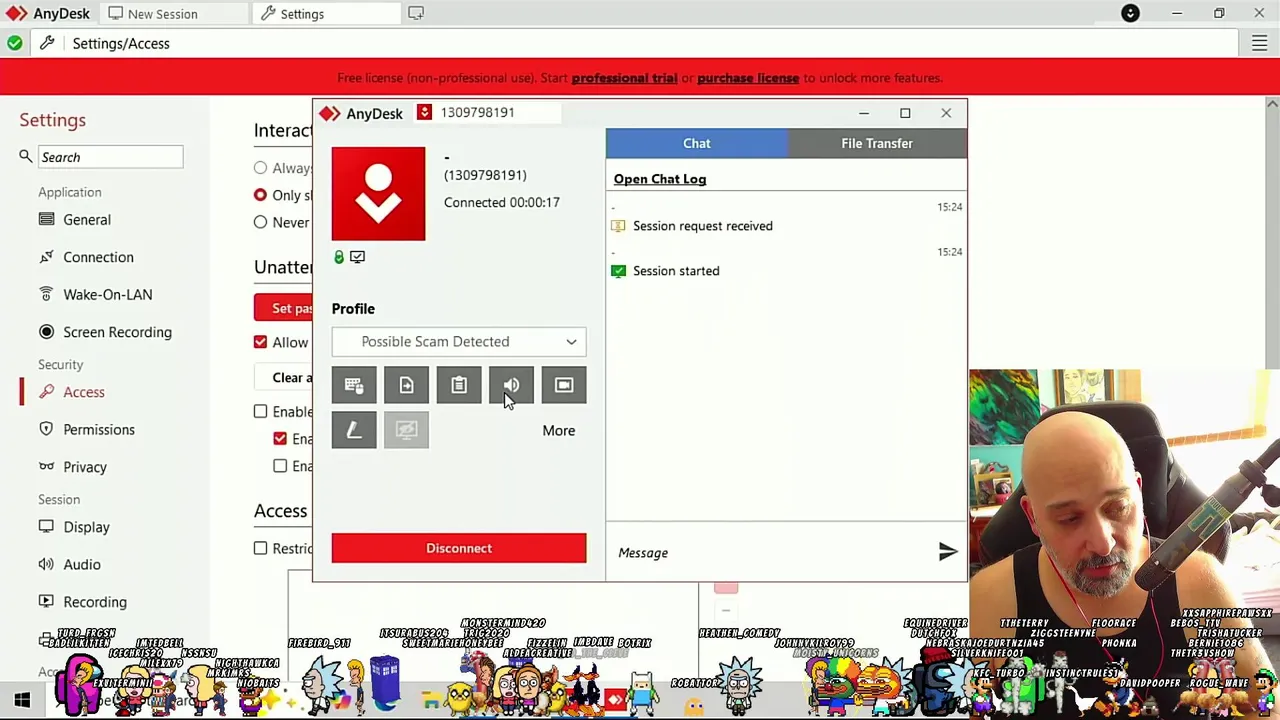This screenshot has width=1280, height=720.
Task: Open the General settings section
Action: tap(87, 220)
